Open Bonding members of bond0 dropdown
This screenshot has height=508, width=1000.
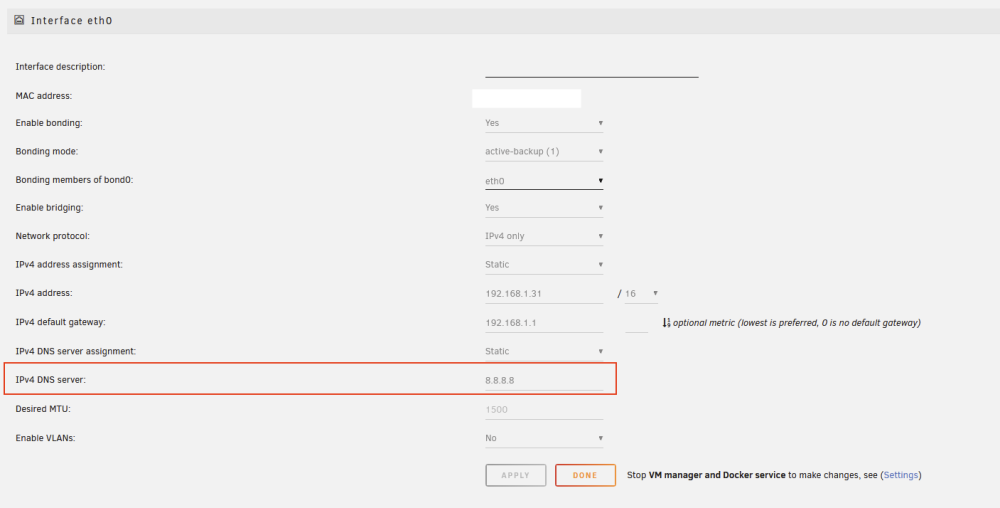(544, 180)
